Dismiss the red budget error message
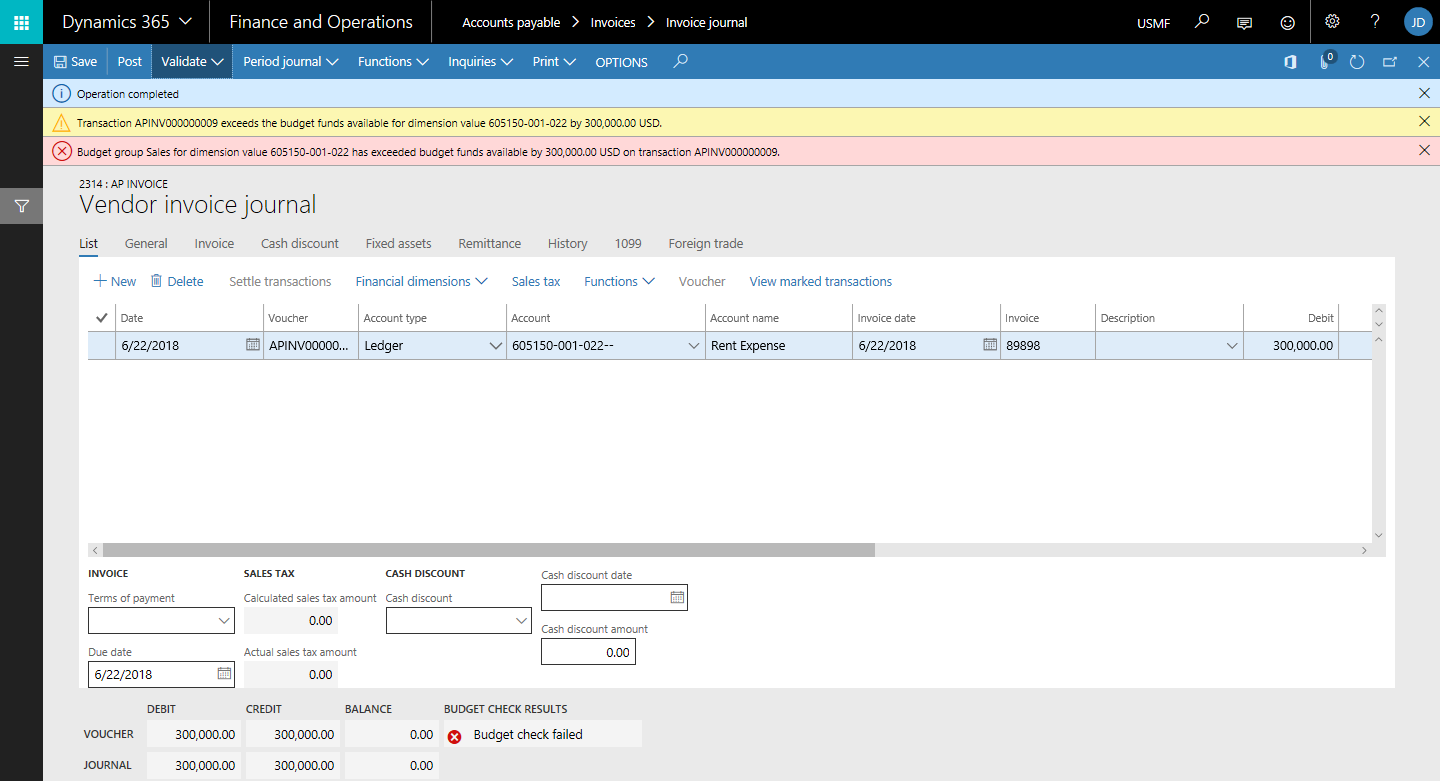Screen dimensions: 1440x781 pos(1424,151)
